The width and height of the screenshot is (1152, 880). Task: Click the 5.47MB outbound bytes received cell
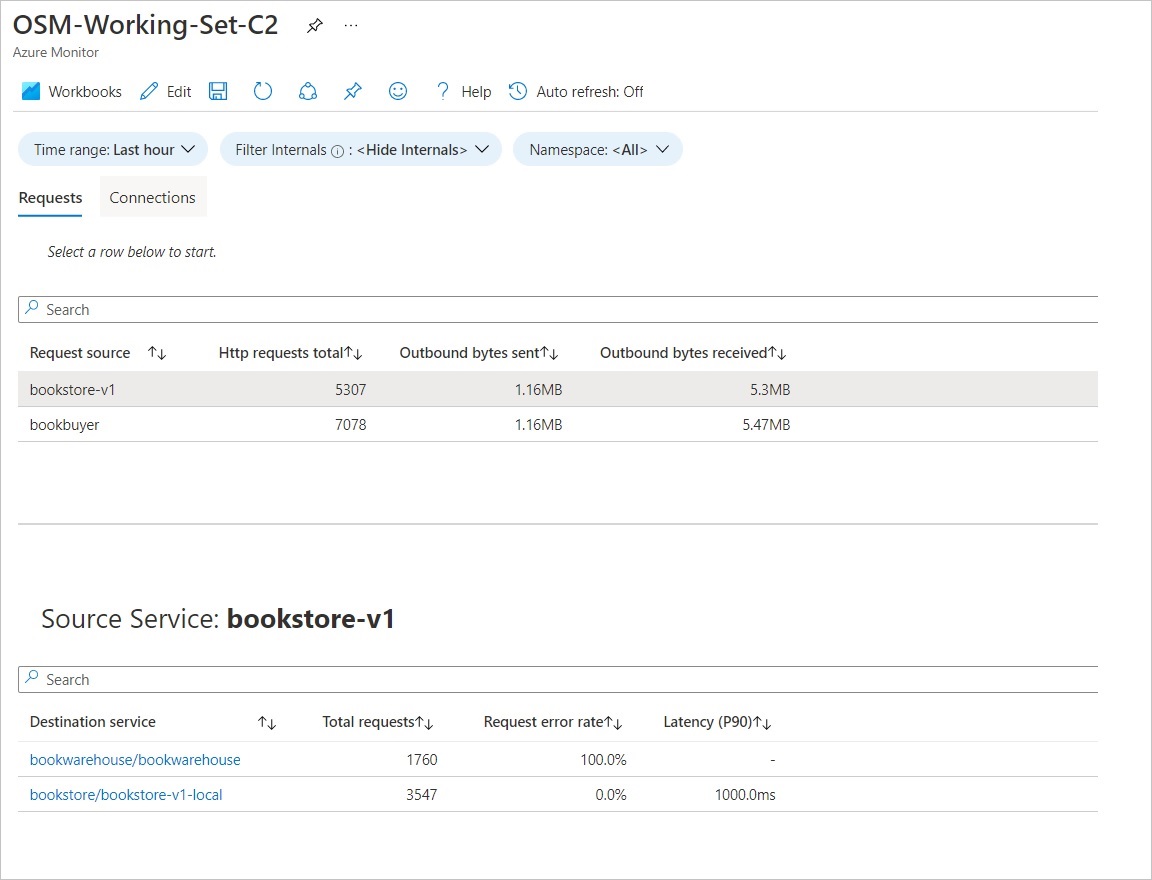click(766, 425)
